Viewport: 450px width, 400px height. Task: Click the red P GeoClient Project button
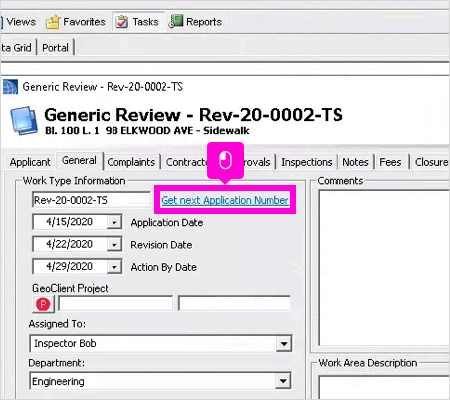pos(43,304)
